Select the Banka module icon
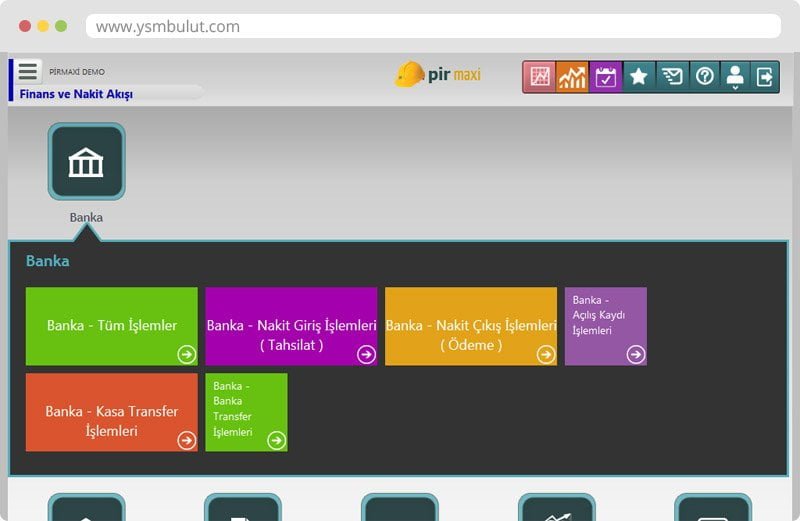The width and height of the screenshot is (800, 521). pos(86,162)
